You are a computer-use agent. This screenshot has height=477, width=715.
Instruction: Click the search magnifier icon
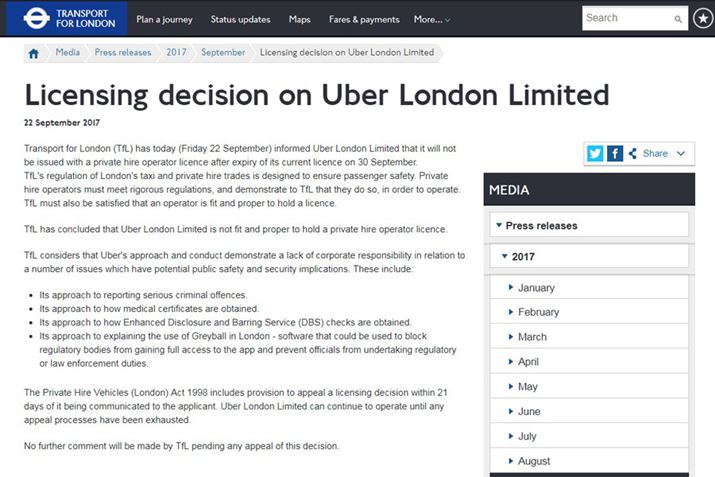[x=679, y=18]
